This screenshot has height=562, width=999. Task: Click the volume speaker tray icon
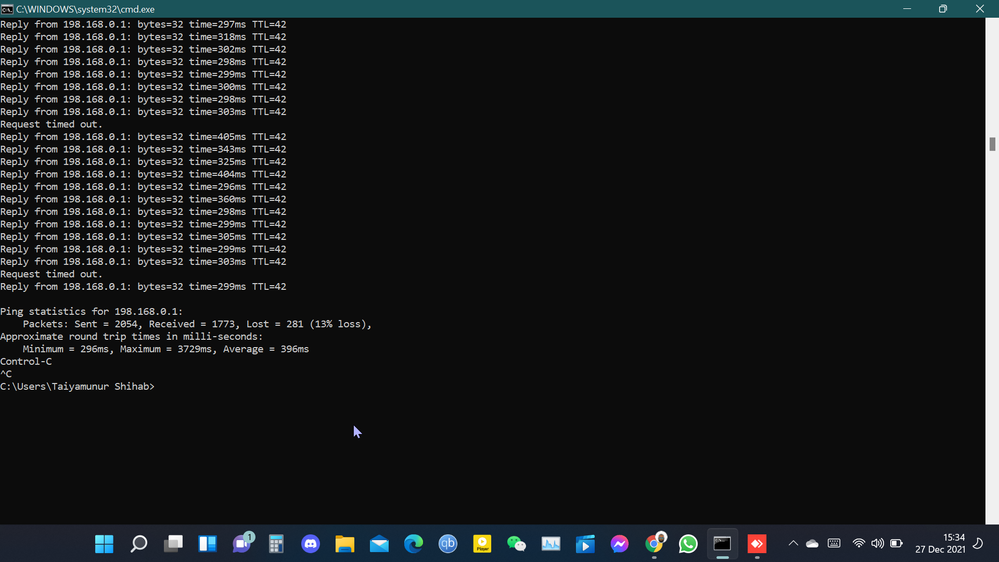point(877,544)
